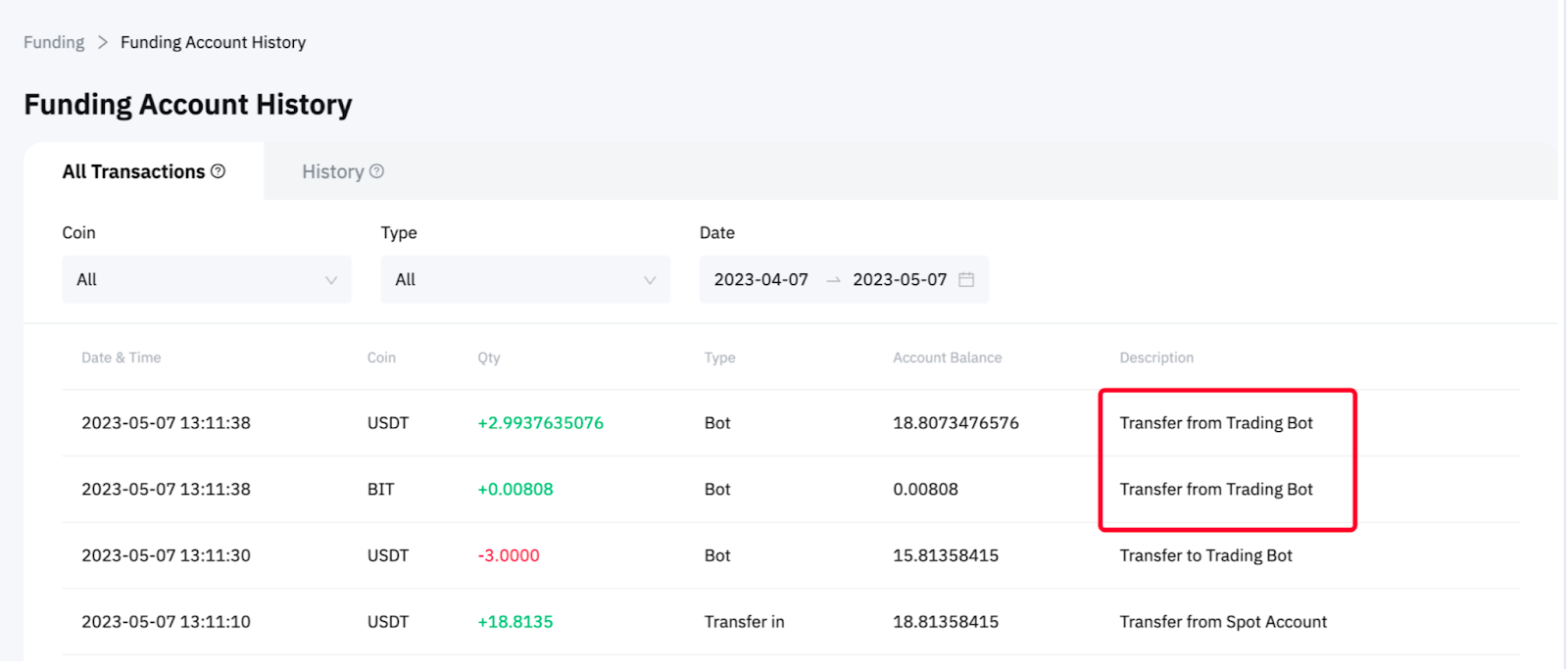Click Funding Account History breadcrumb
The height and width of the screenshot is (669, 1568).
213,42
